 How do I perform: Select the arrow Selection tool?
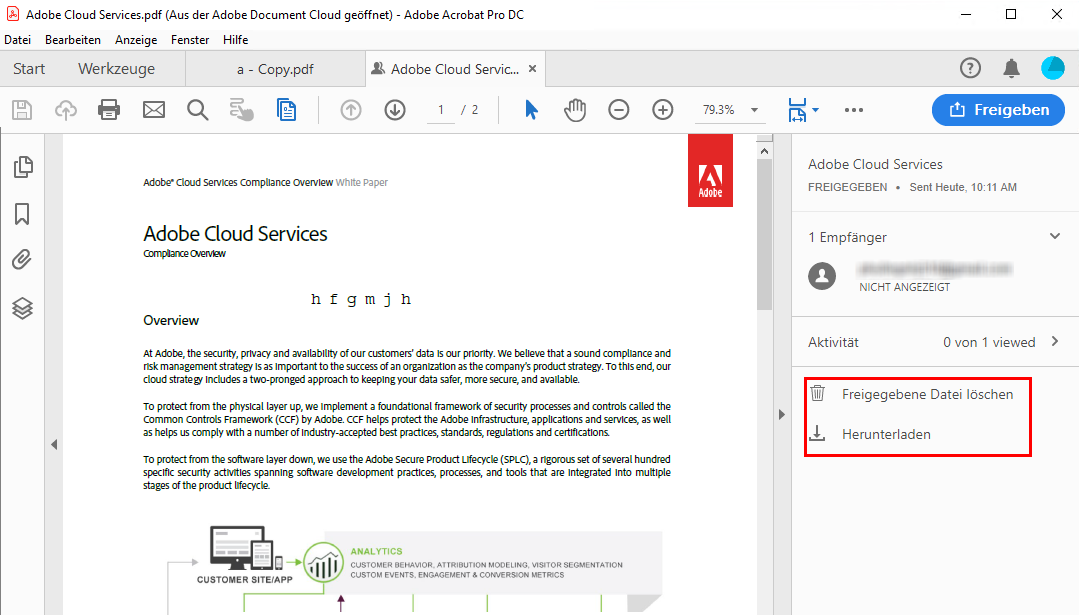tap(531, 110)
